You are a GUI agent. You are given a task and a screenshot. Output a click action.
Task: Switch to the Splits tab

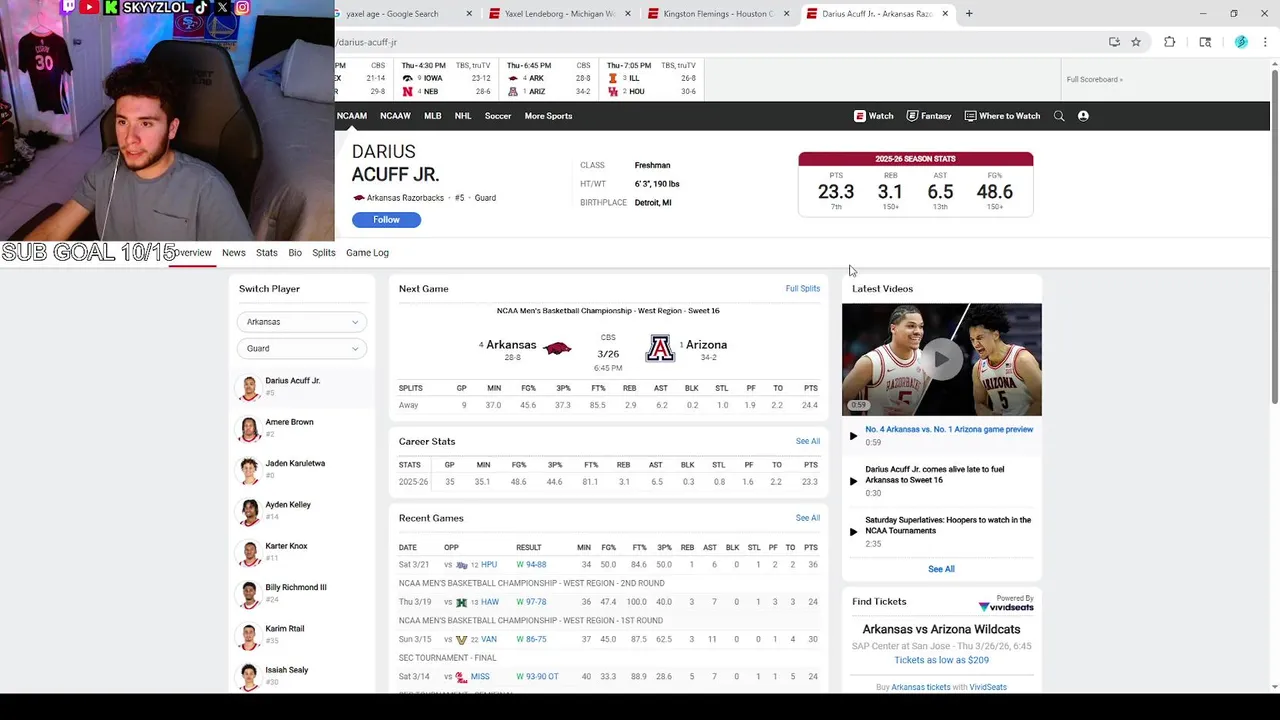coord(324,253)
